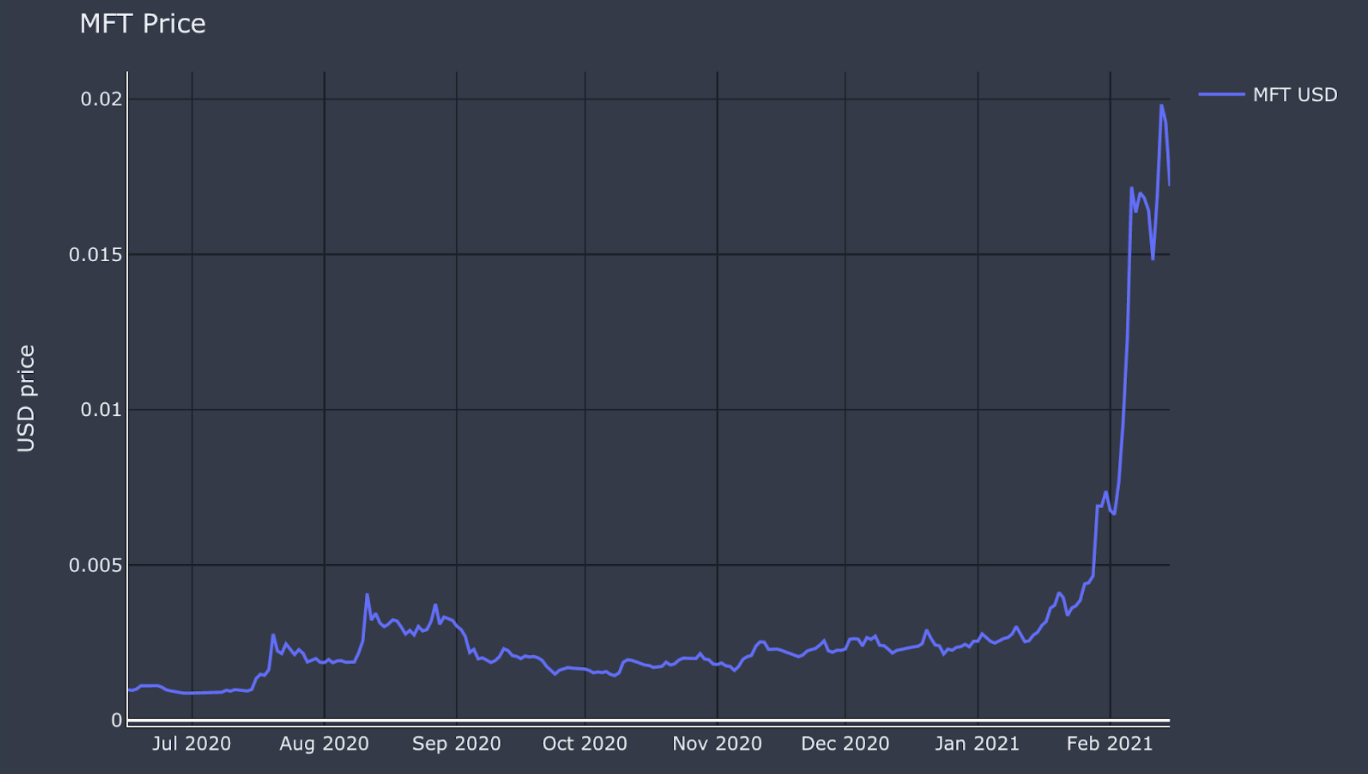Click the 0.02 y-axis tick label
1368x774 pixels.
[x=103, y=99]
